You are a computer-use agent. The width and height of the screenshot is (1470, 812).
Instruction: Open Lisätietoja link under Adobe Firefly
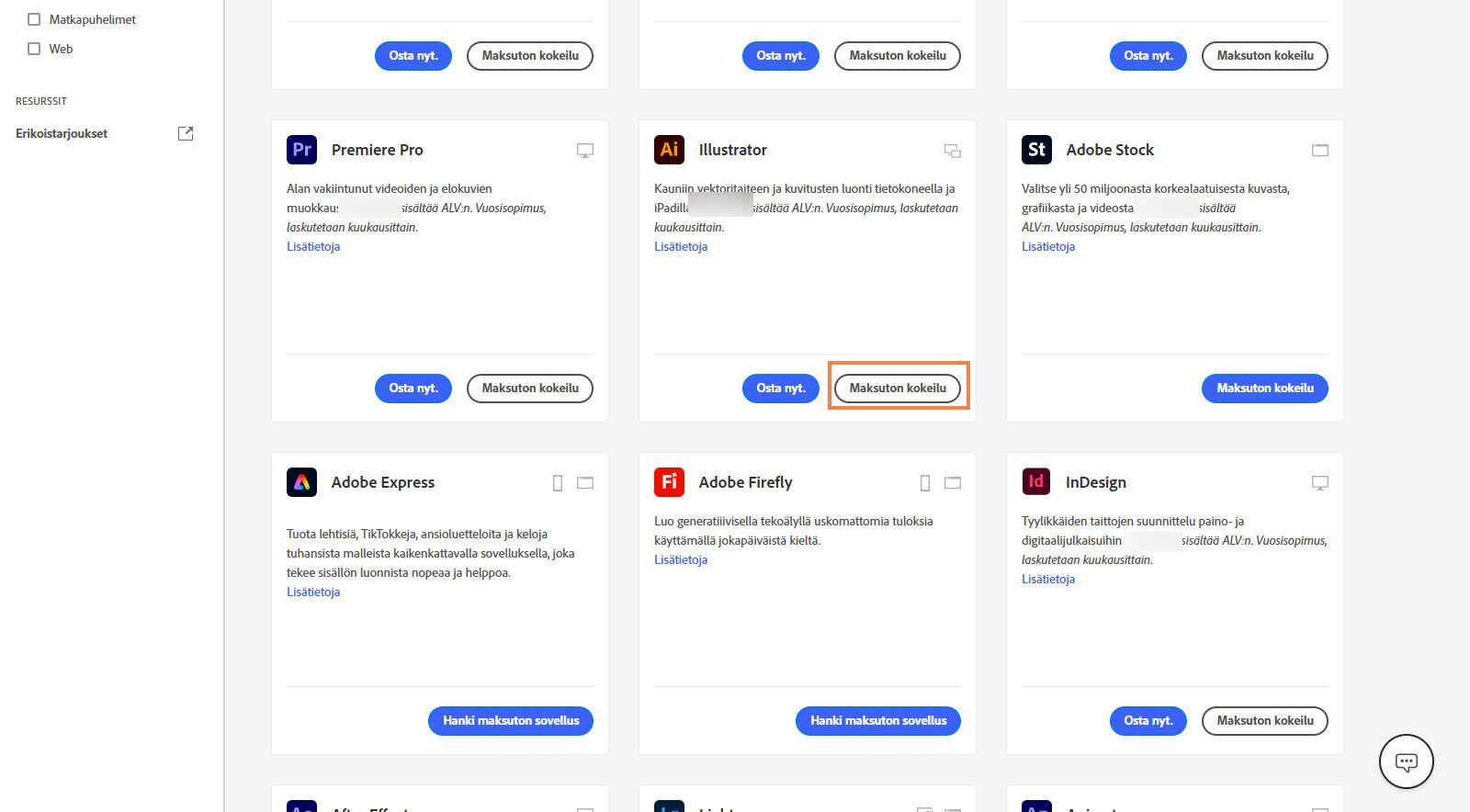tap(681, 560)
